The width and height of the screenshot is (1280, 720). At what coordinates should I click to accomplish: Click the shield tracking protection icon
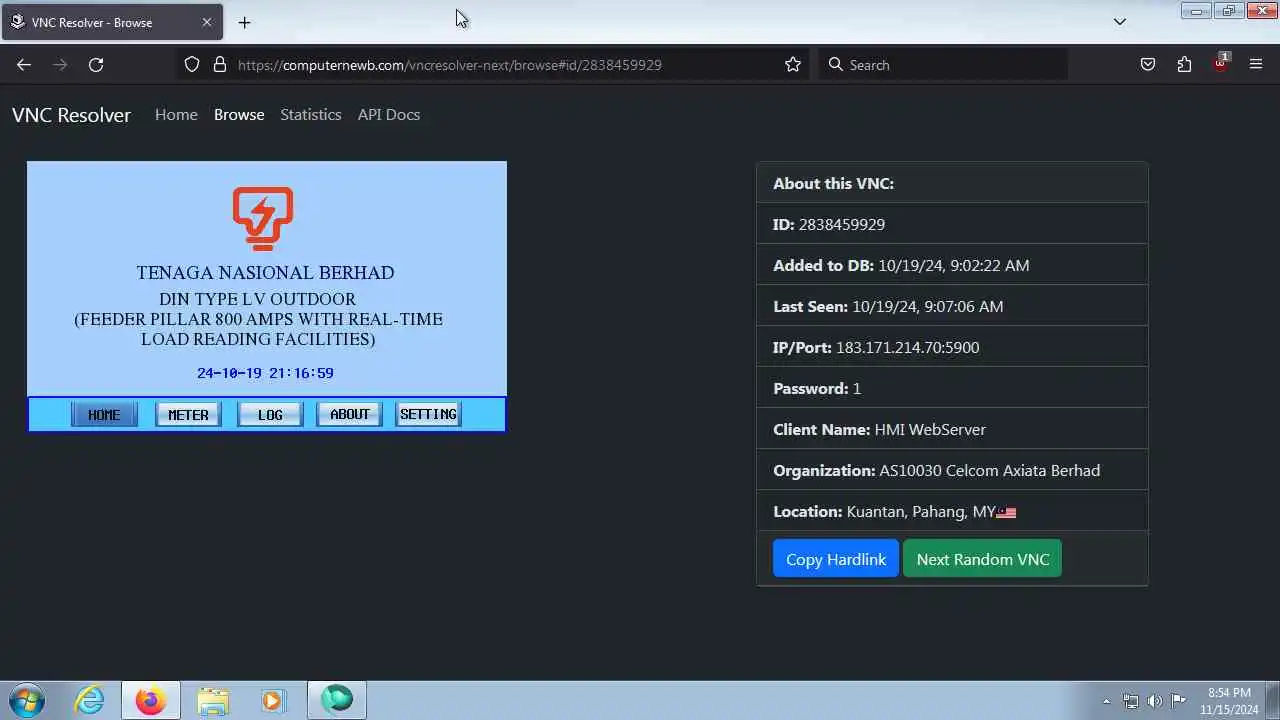[192, 65]
